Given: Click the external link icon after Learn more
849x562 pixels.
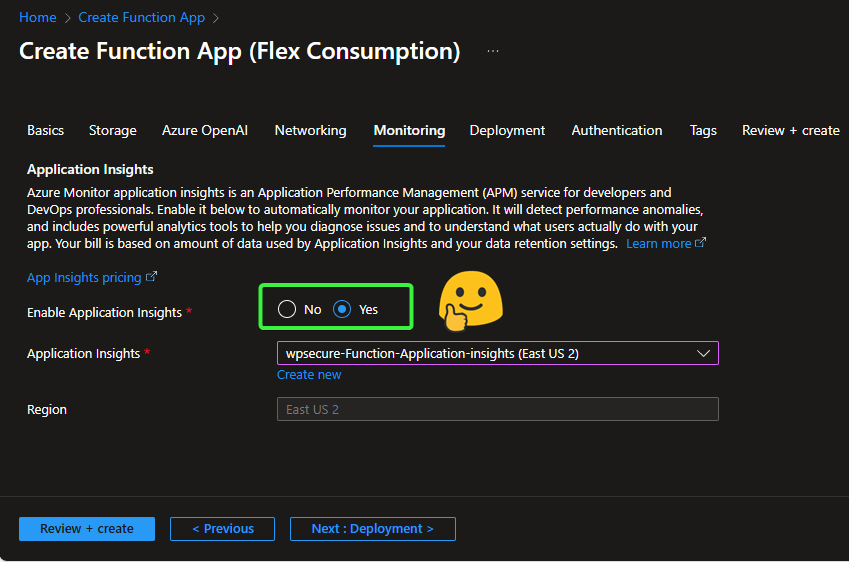Looking at the screenshot, I should pos(701,243).
